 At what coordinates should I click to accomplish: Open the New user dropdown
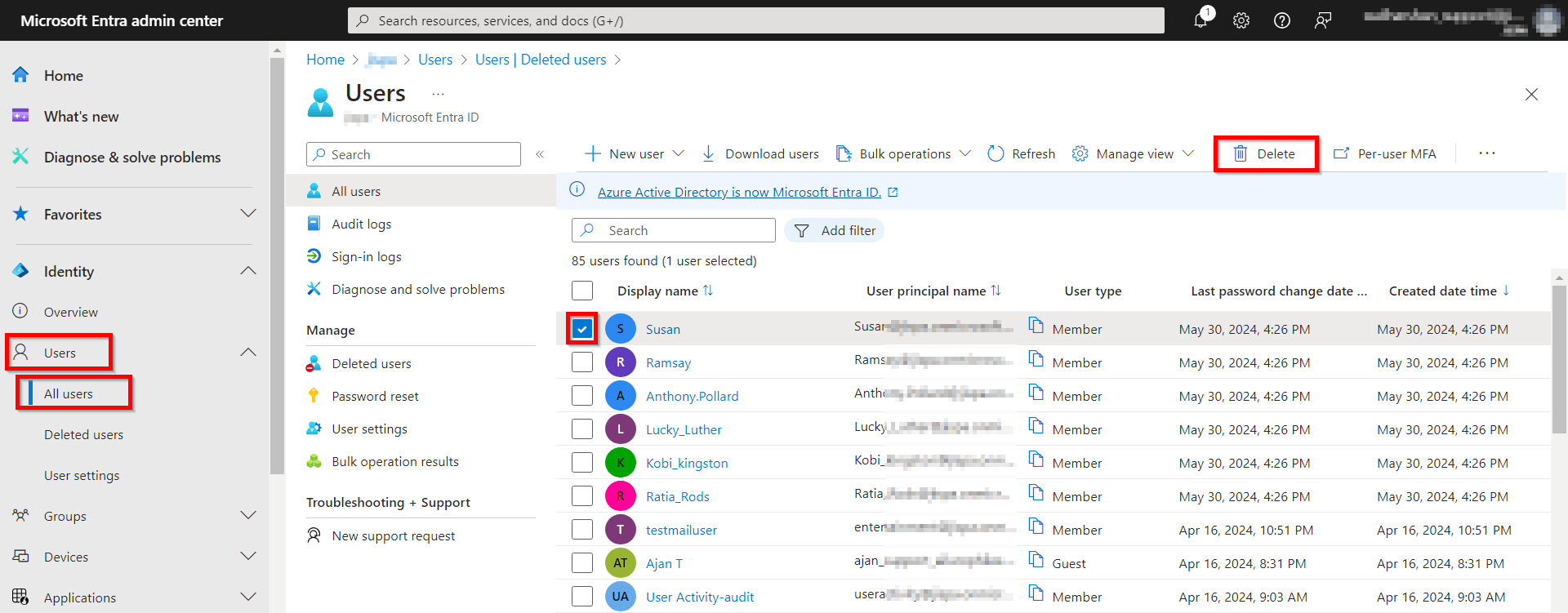point(635,153)
